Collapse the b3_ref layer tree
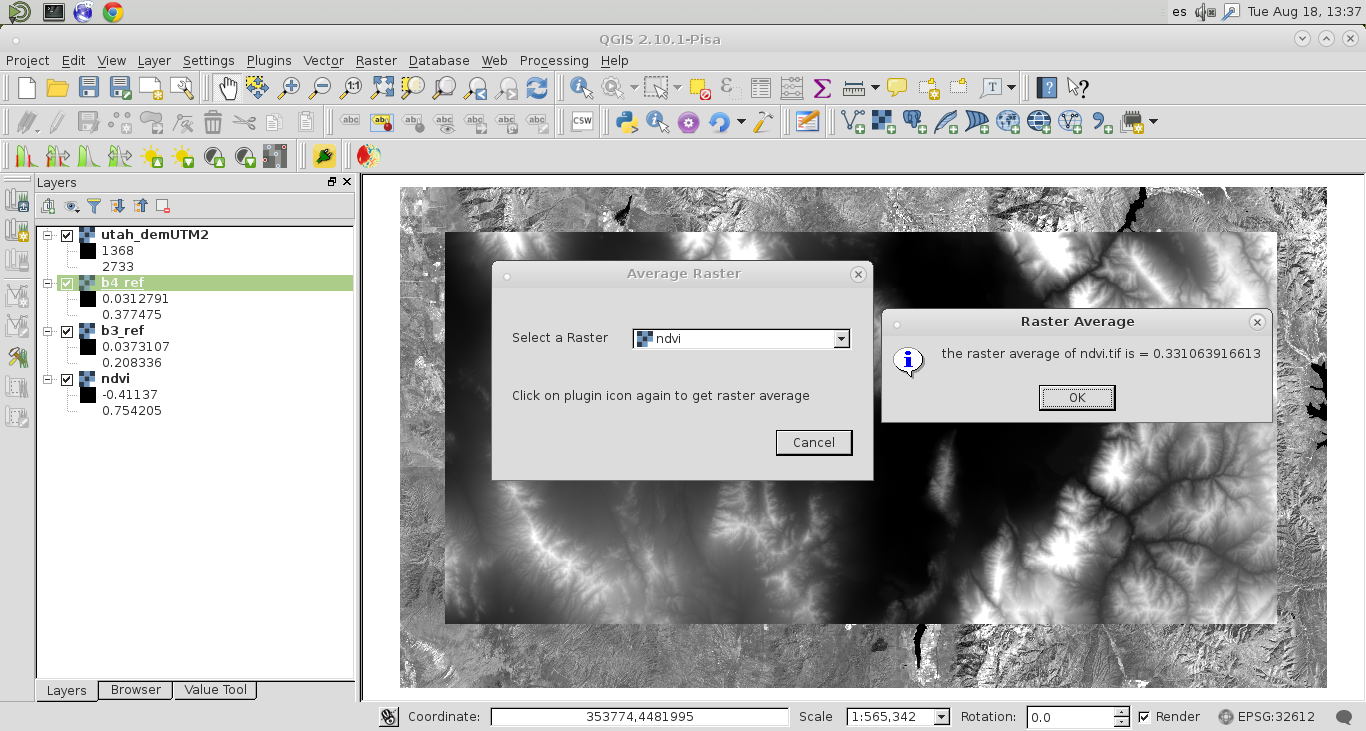Screen dimensions: 1366x731 click(x=48, y=332)
